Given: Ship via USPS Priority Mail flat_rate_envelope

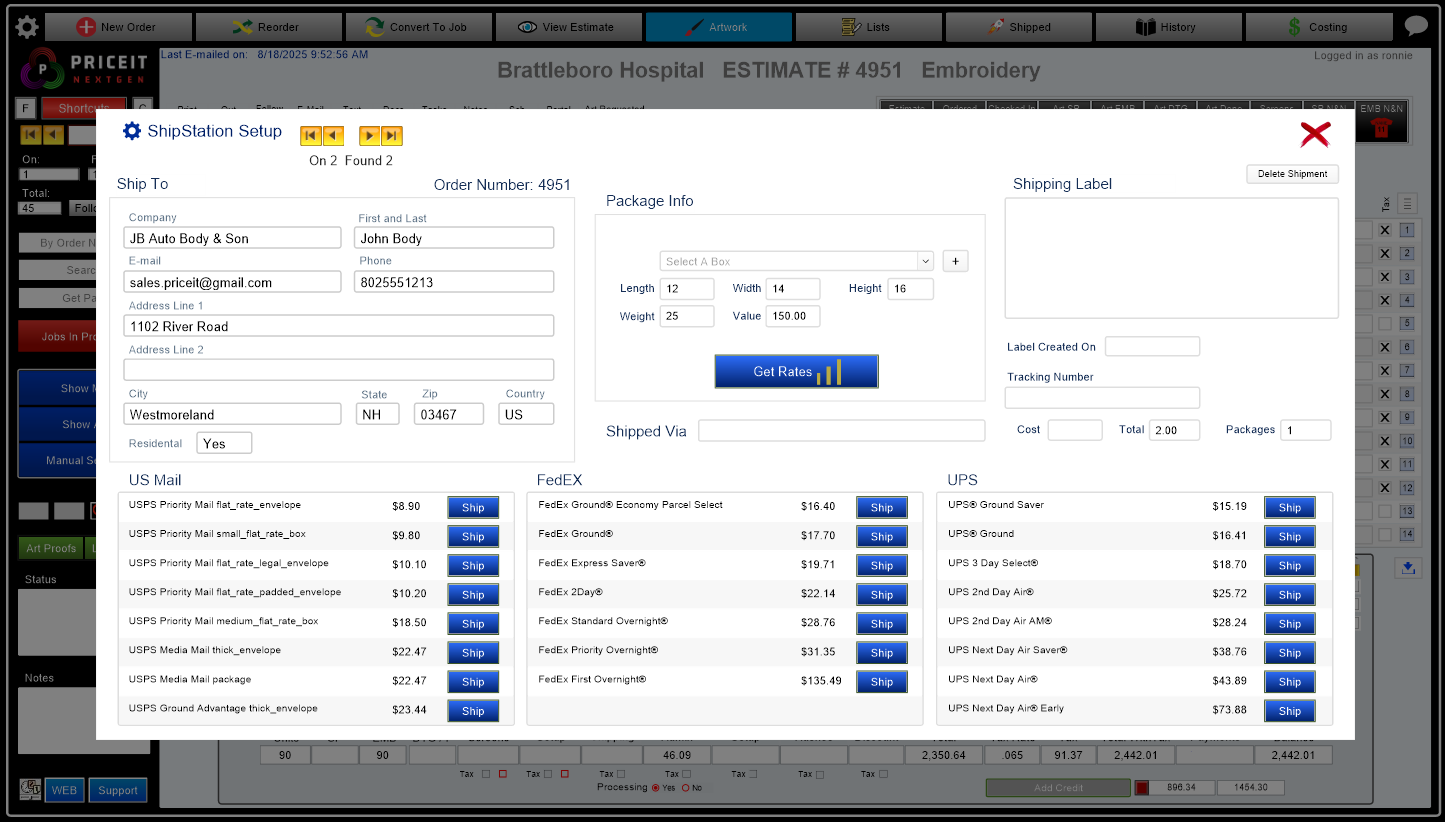Looking at the screenshot, I should (473, 508).
